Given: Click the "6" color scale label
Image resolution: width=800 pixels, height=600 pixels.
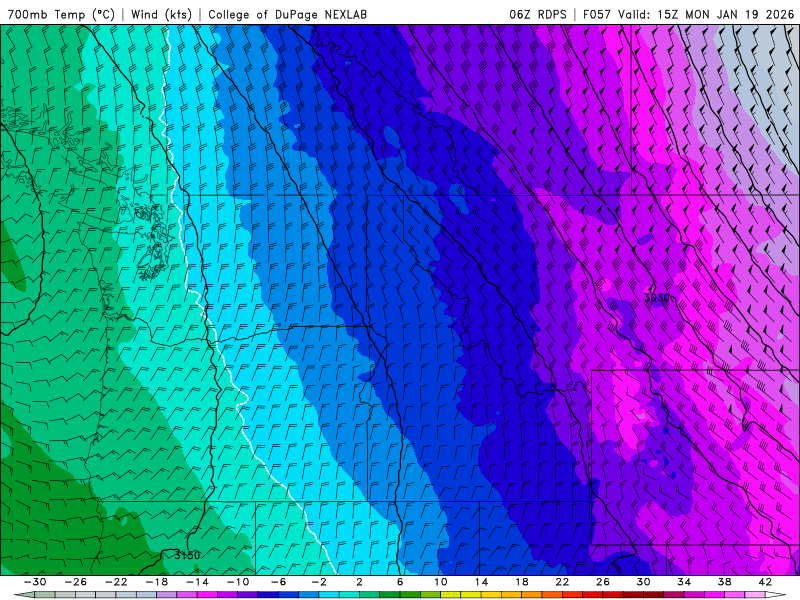Looking at the screenshot, I should pos(400,582).
